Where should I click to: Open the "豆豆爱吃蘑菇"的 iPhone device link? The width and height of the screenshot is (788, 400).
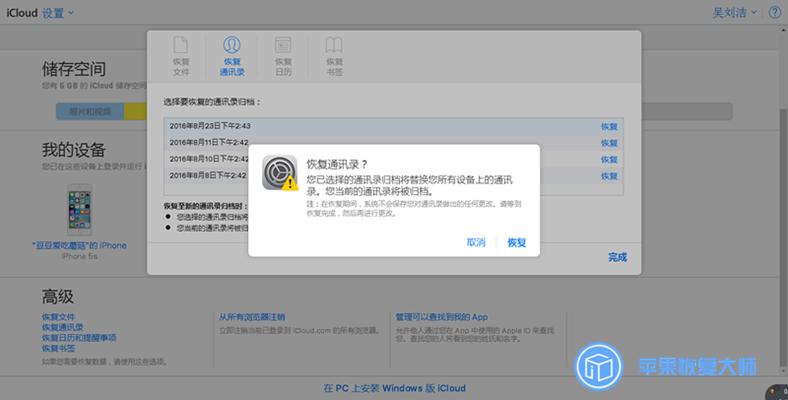click(79, 245)
